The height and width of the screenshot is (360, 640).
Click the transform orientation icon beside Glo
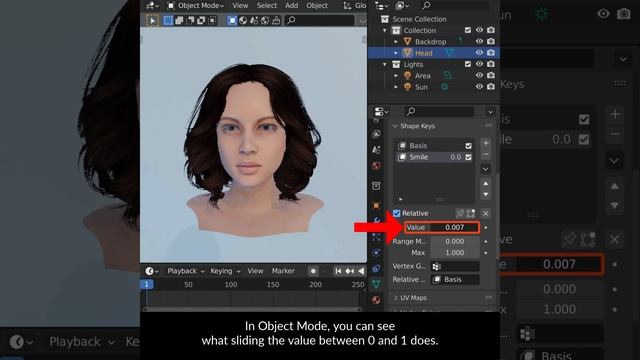347,5
